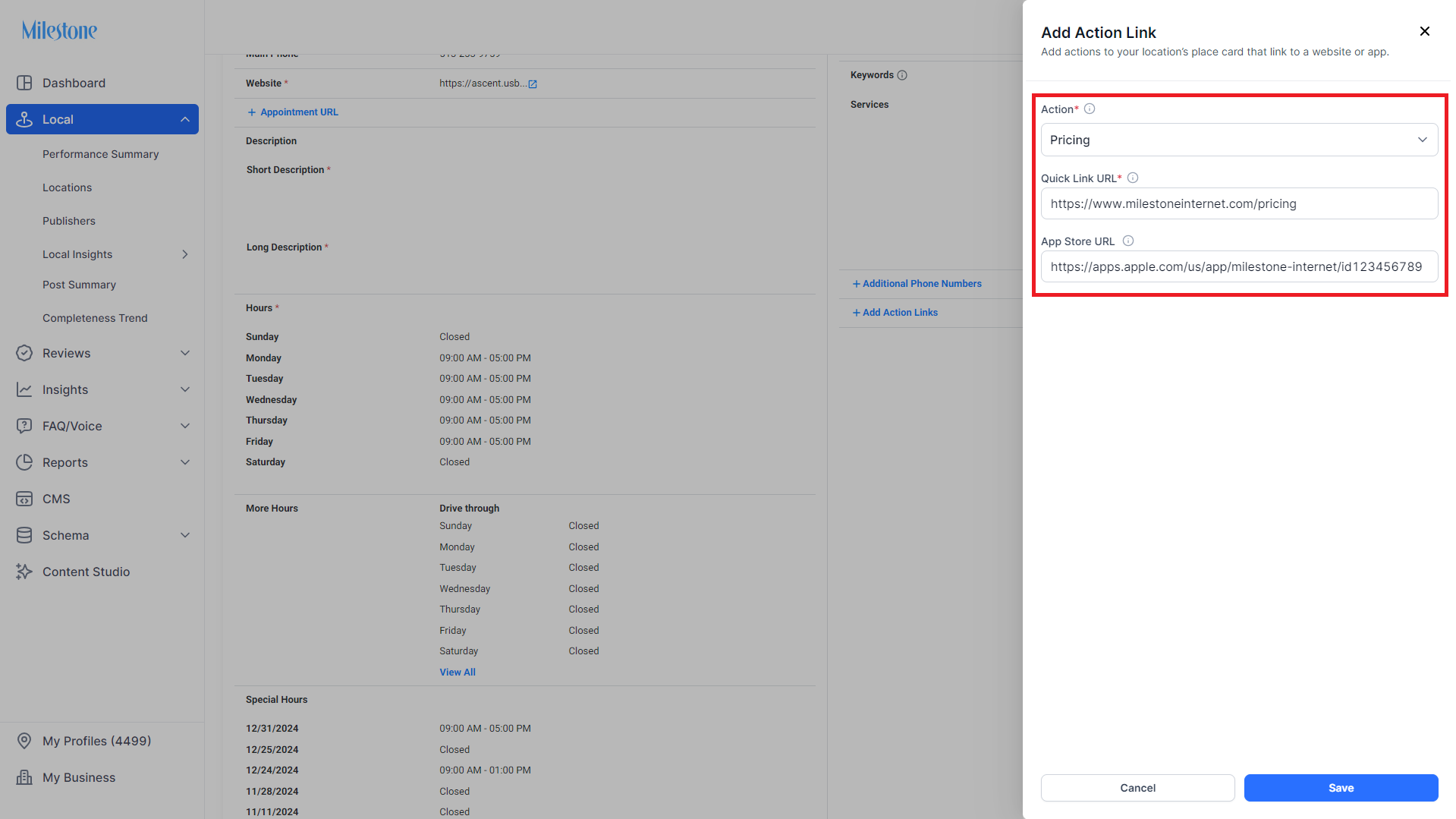Open Publishers section
This screenshot has width=1456, height=819.
point(69,221)
